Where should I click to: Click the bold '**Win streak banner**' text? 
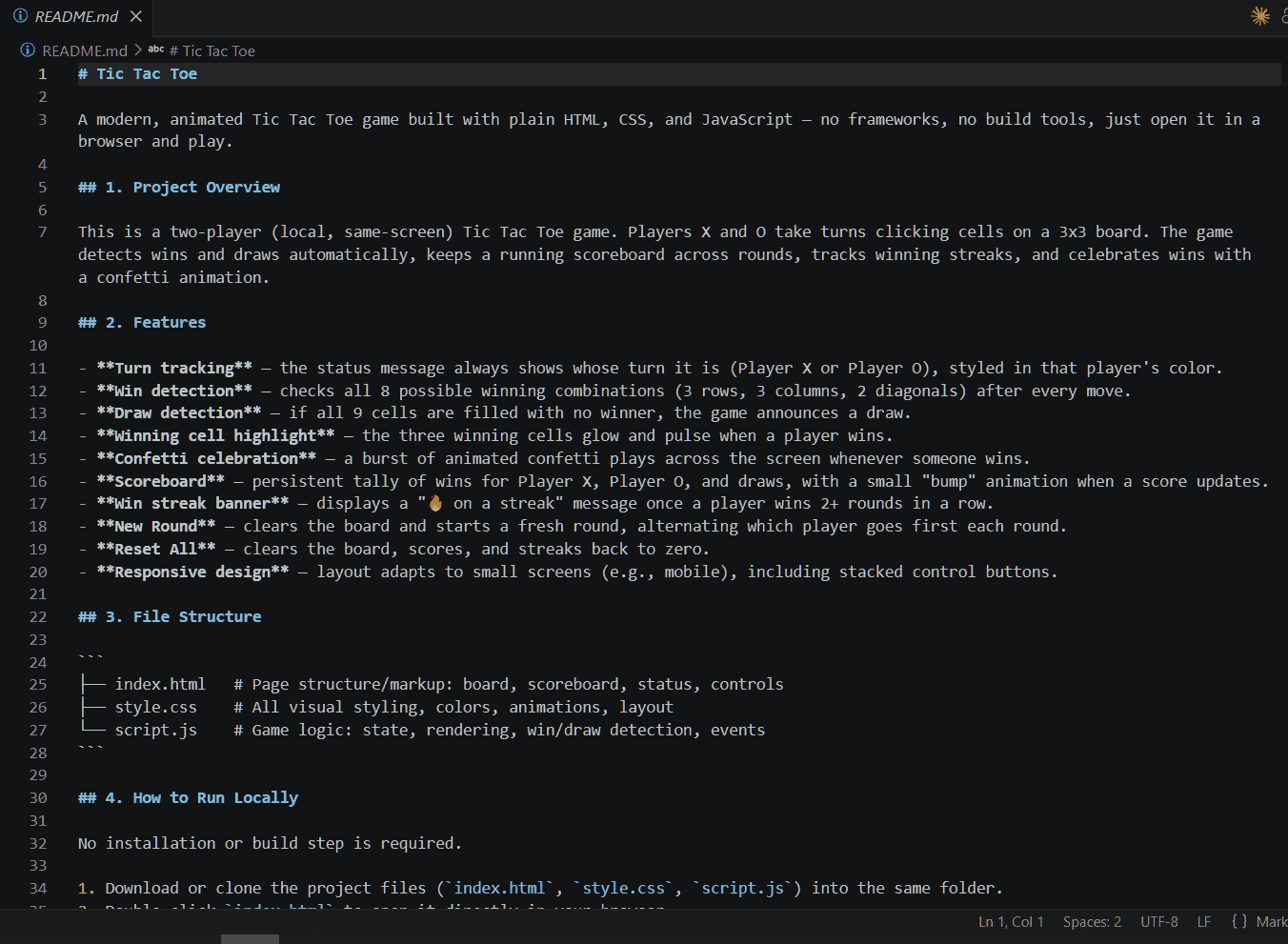click(x=192, y=504)
